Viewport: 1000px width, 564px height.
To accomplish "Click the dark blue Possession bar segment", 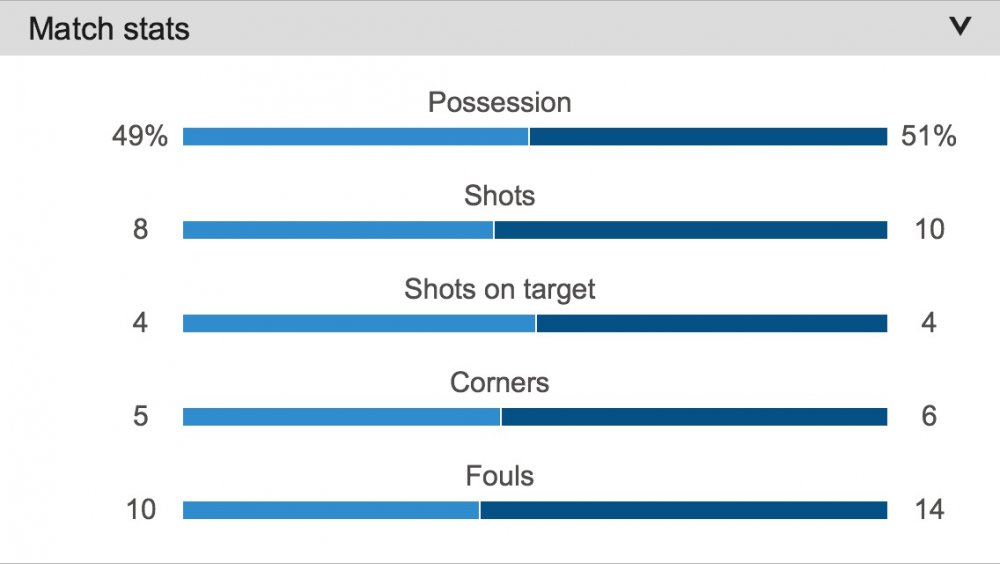I will (708, 137).
